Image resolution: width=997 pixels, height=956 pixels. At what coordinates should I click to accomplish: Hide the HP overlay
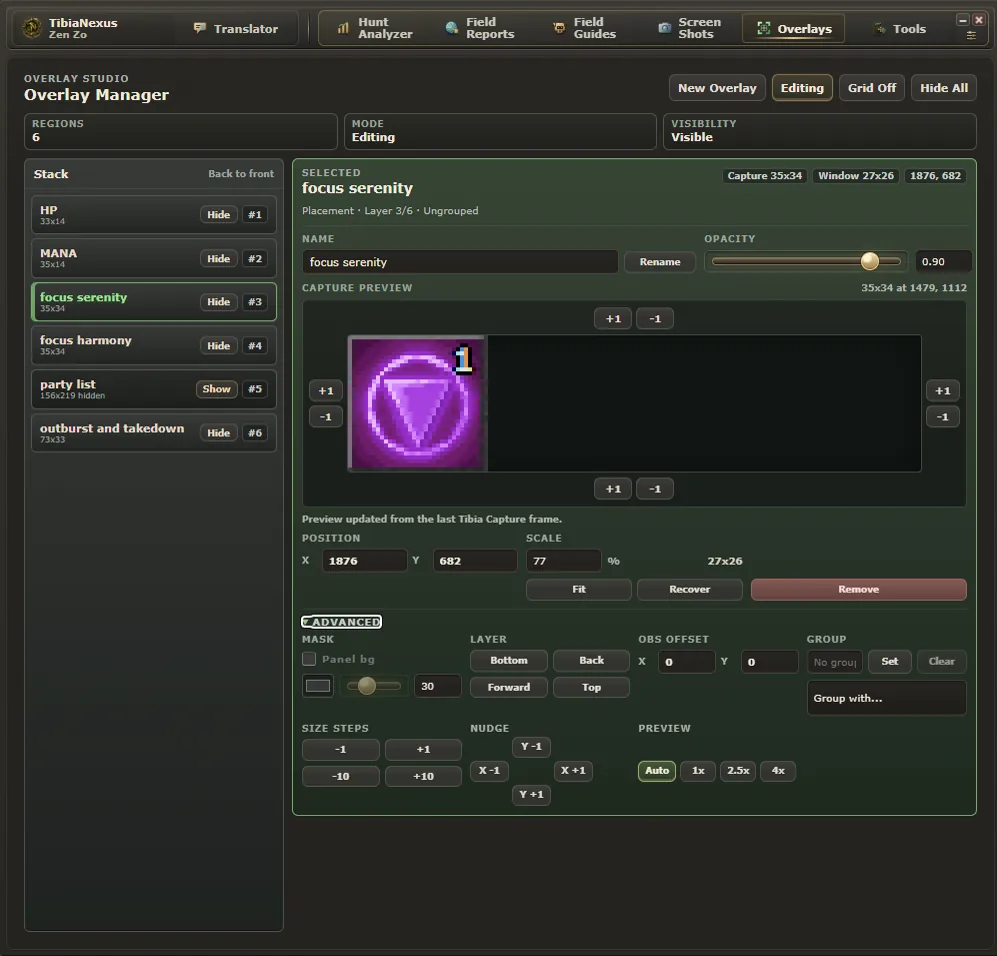coord(218,215)
